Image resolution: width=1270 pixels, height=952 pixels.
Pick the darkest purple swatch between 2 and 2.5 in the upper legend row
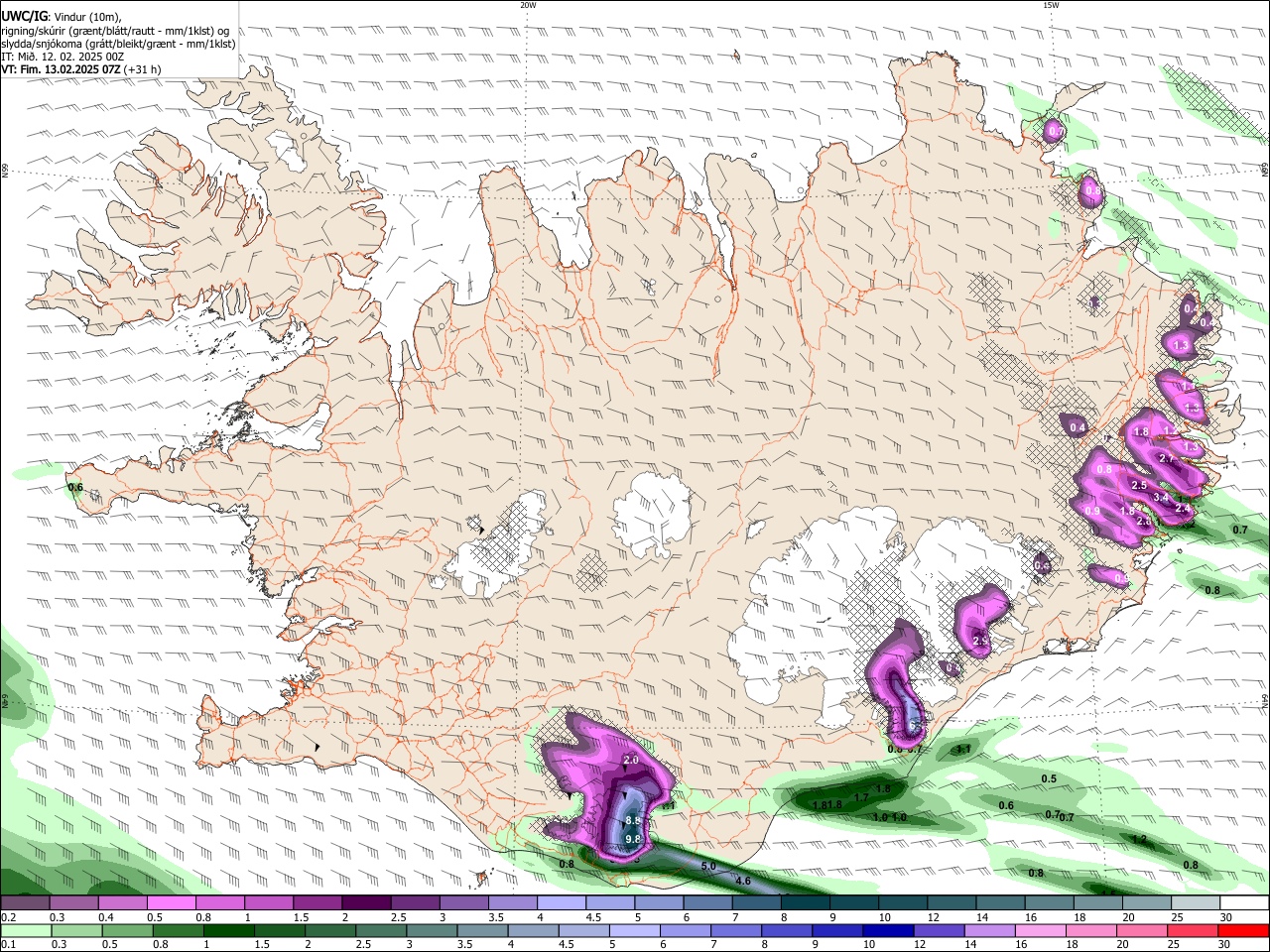click(x=366, y=902)
